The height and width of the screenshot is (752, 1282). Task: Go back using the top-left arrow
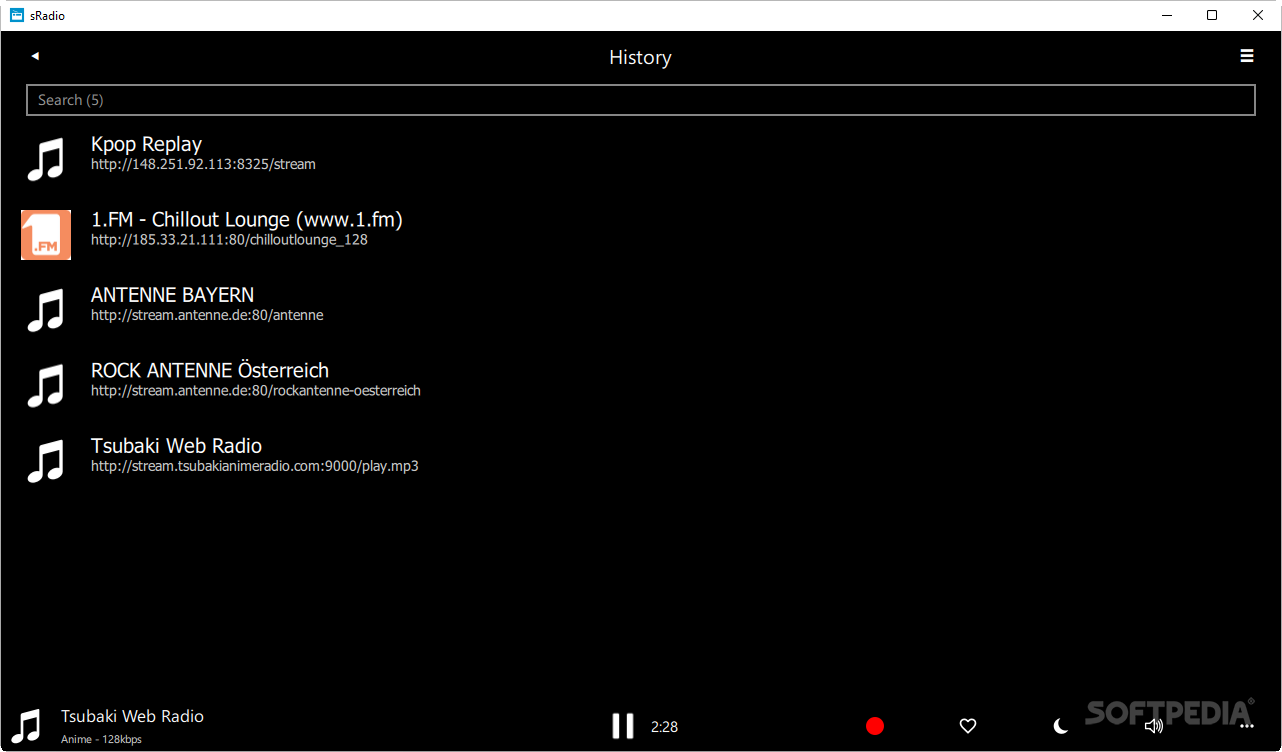(35, 57)
